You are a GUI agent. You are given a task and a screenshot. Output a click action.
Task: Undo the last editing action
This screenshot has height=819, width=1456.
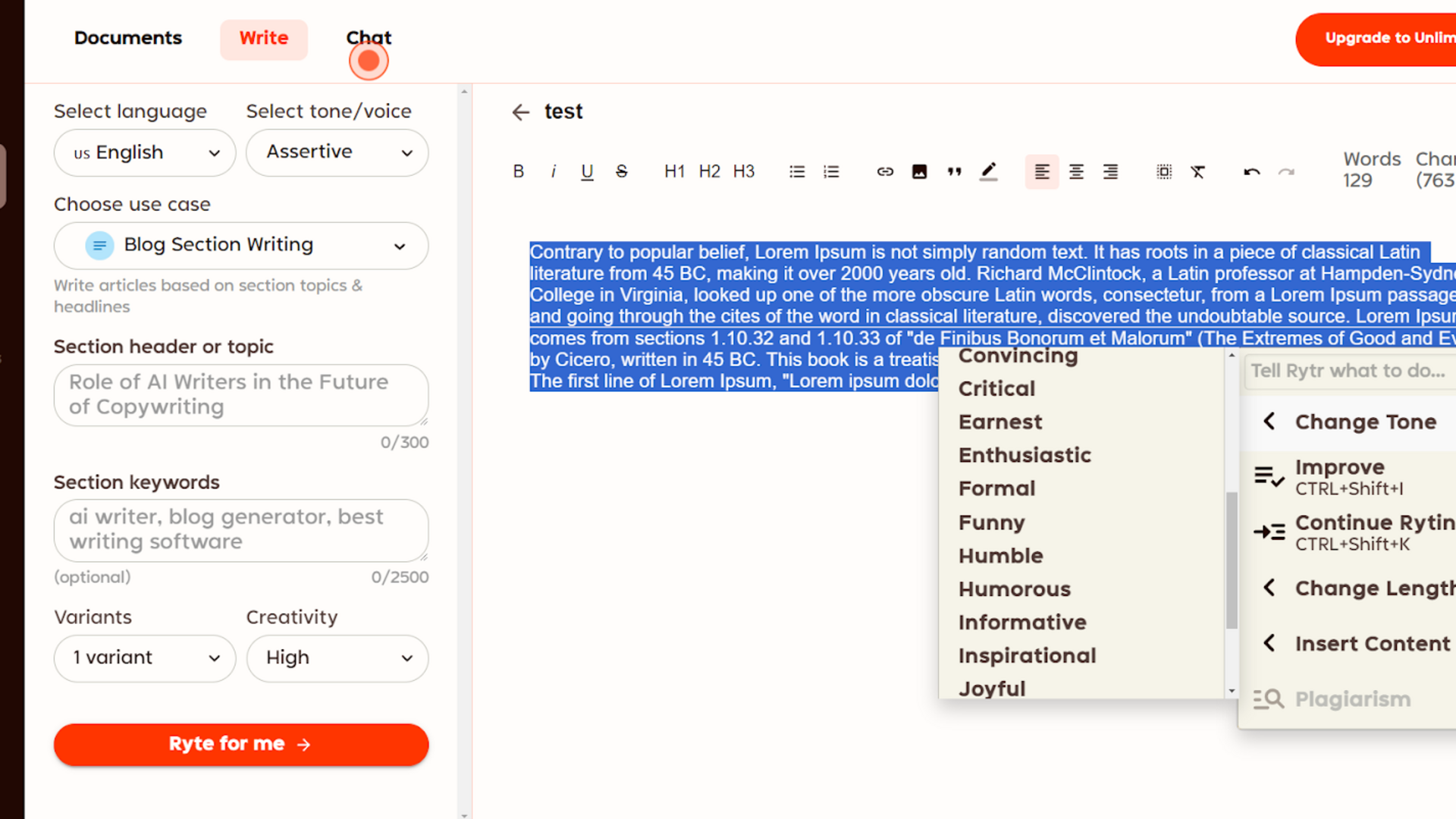1250,171
